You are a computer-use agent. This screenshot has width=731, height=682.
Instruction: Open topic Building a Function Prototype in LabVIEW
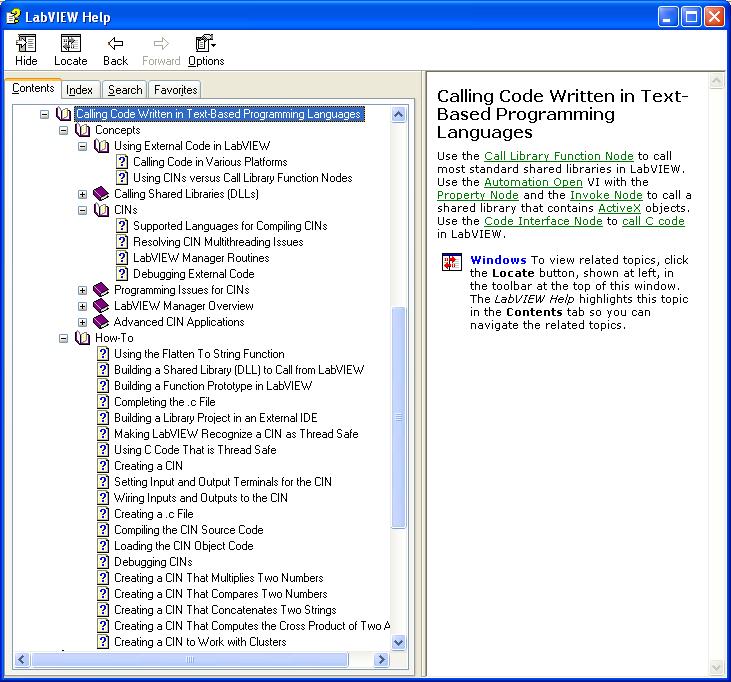(213, 386)
